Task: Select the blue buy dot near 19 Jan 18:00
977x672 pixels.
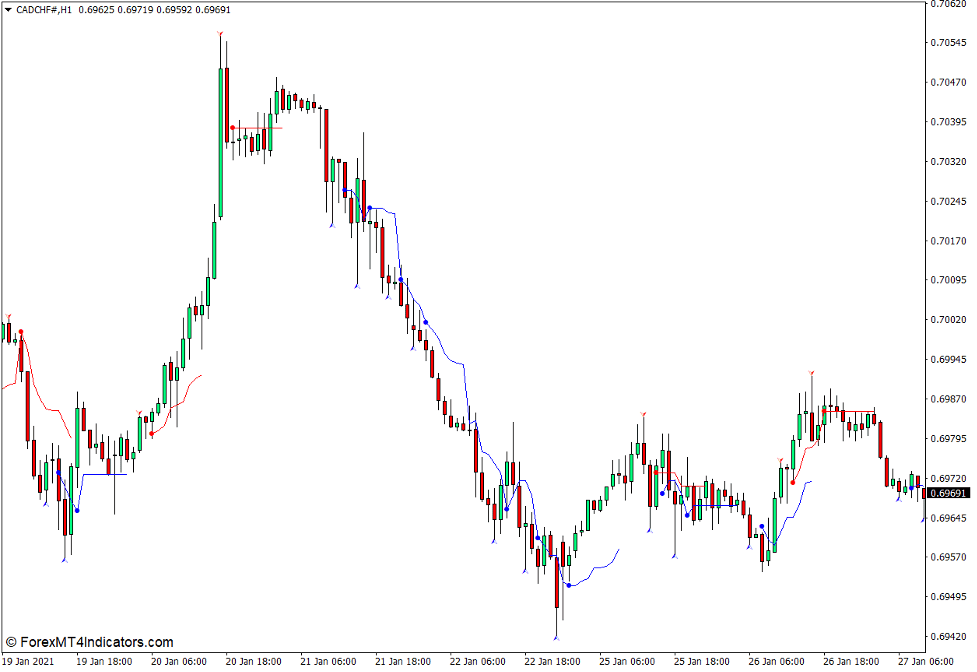Action: (x=77, y=510)
